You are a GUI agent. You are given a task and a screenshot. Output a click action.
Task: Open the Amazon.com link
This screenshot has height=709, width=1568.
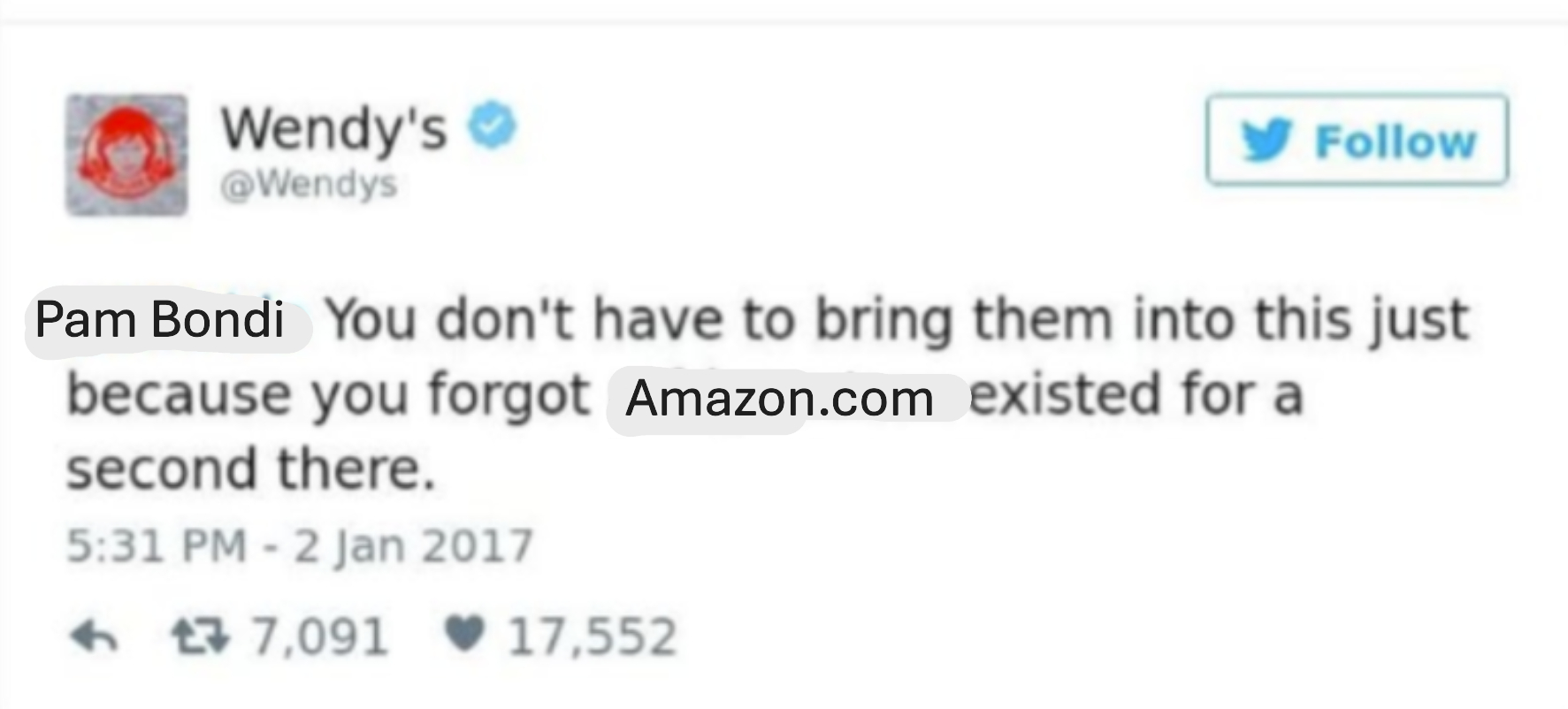point(780,399)
